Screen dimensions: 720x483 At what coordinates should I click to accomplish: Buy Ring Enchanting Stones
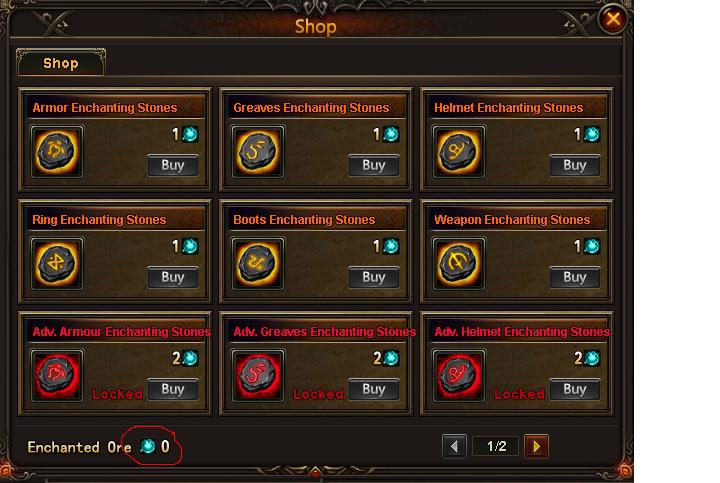point(173,277)
